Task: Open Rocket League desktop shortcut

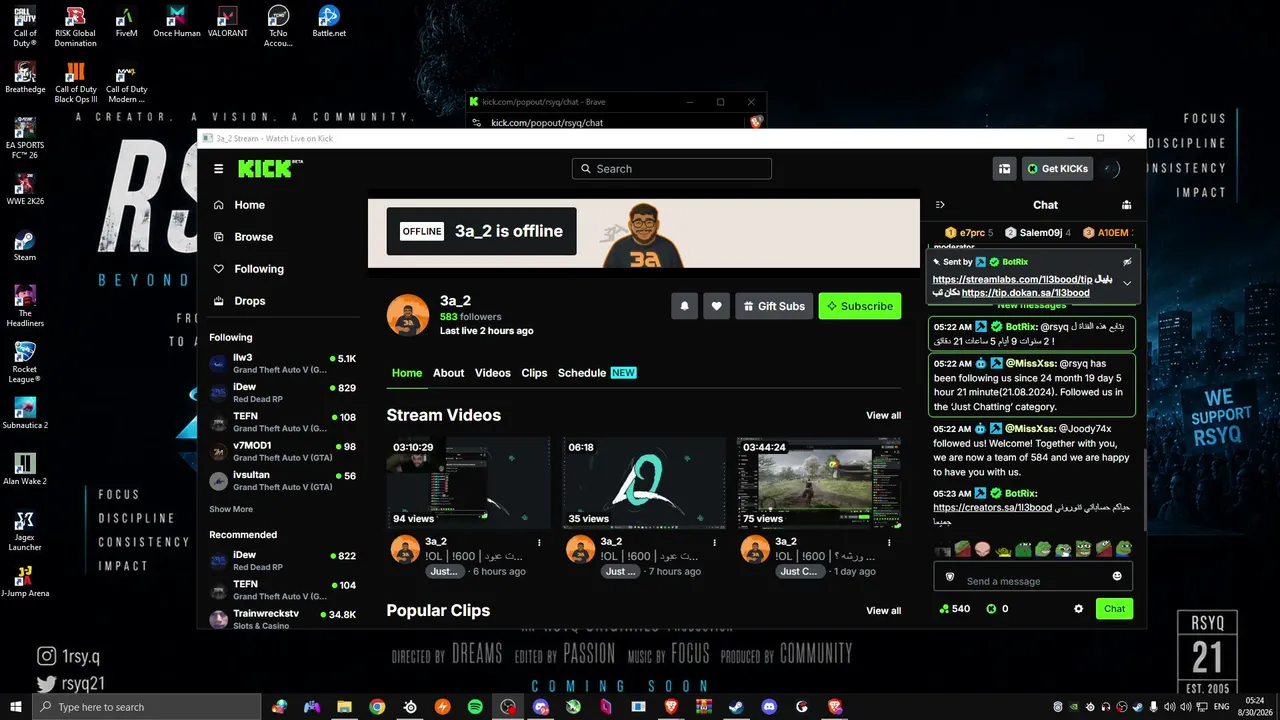Action: pos(25,363)
